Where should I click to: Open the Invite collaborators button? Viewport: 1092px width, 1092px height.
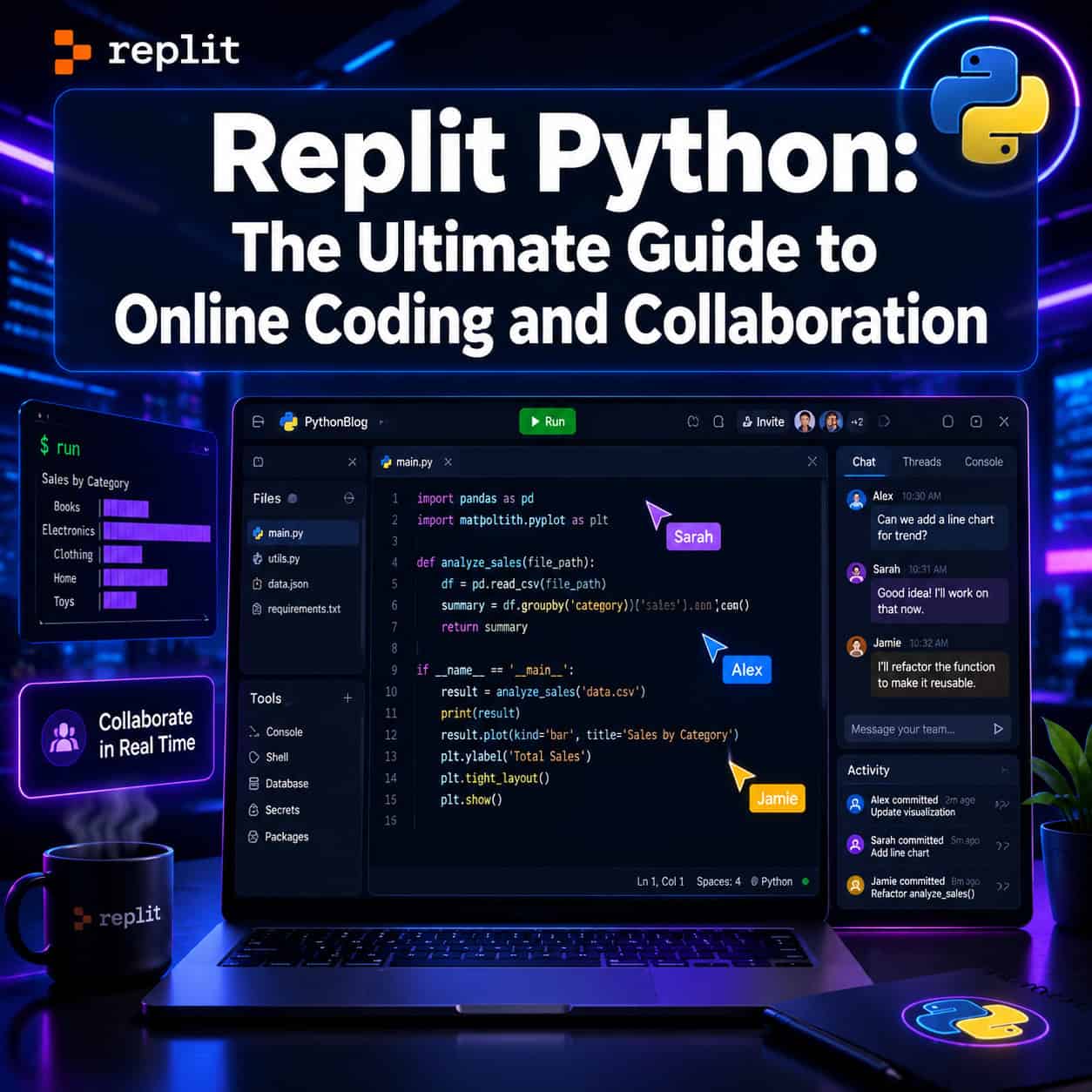point(762,421)
